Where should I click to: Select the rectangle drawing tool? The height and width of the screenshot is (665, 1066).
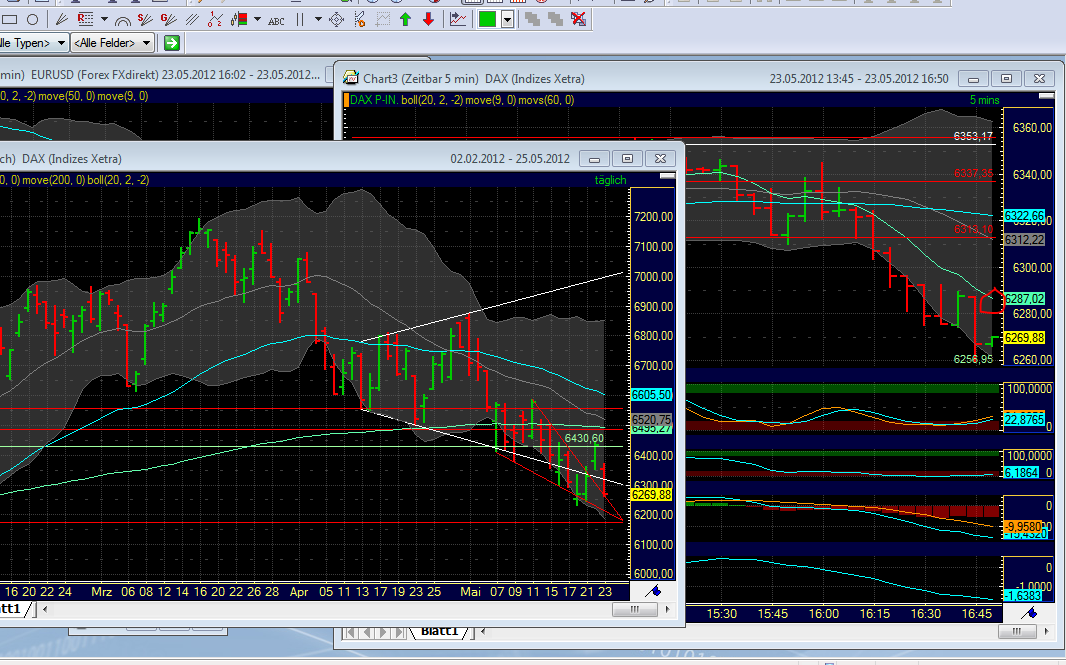(x=9, y=18)
